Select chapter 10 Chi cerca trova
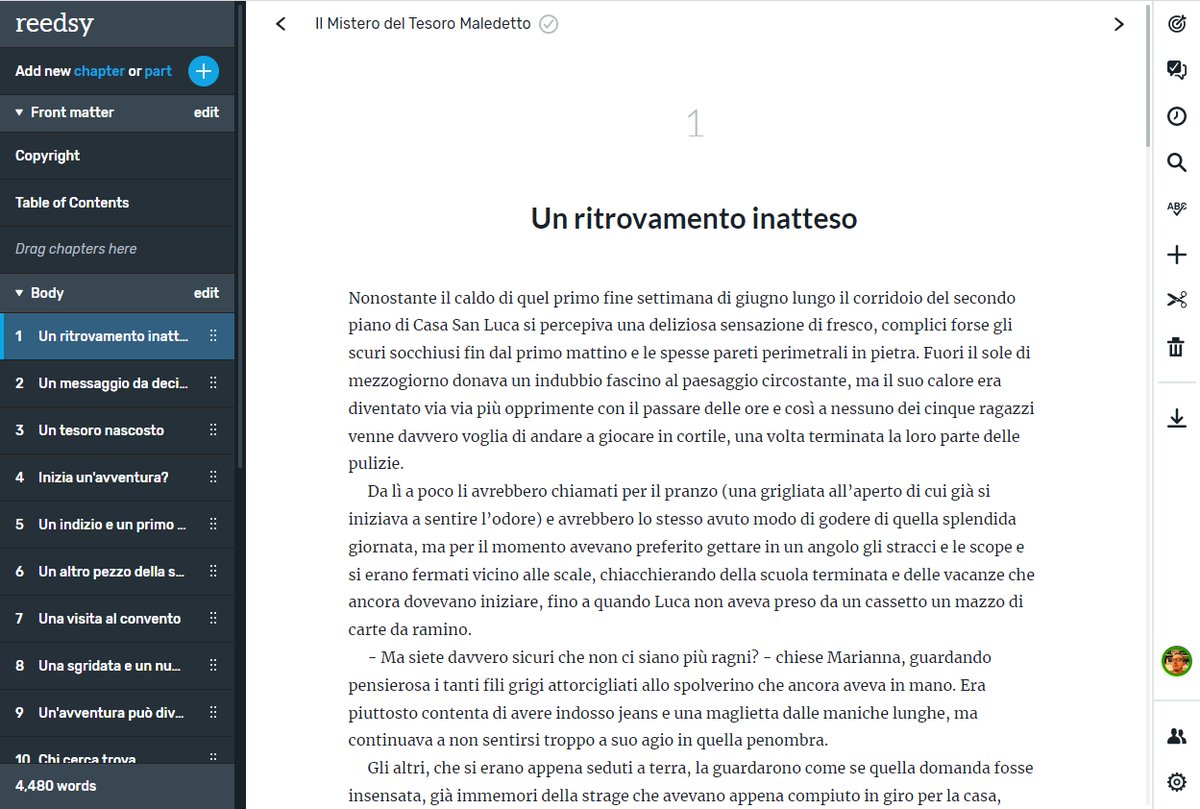This screenshot has width=1200, height=809. (x=117, y=752)
